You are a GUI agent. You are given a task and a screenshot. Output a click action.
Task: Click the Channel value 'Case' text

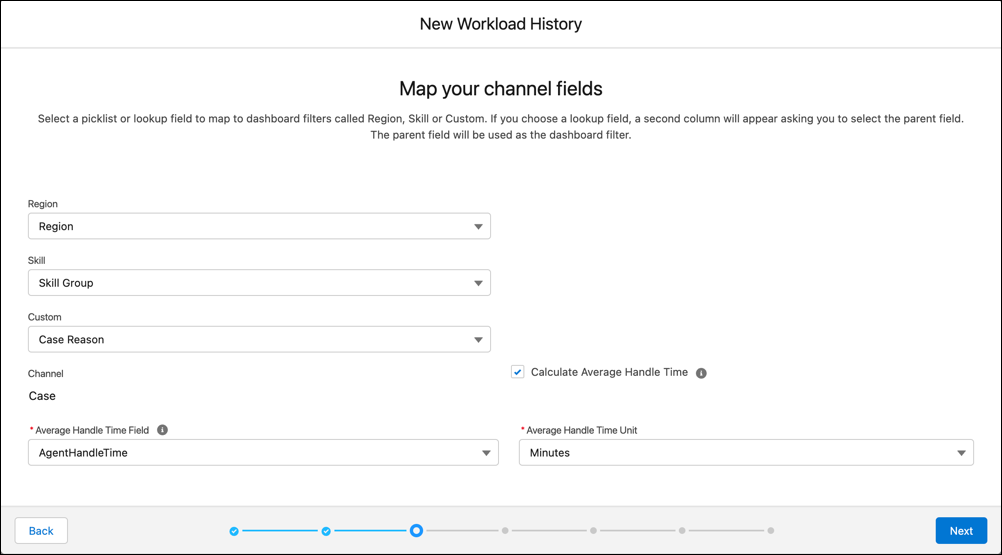click(x=42, y=396)
